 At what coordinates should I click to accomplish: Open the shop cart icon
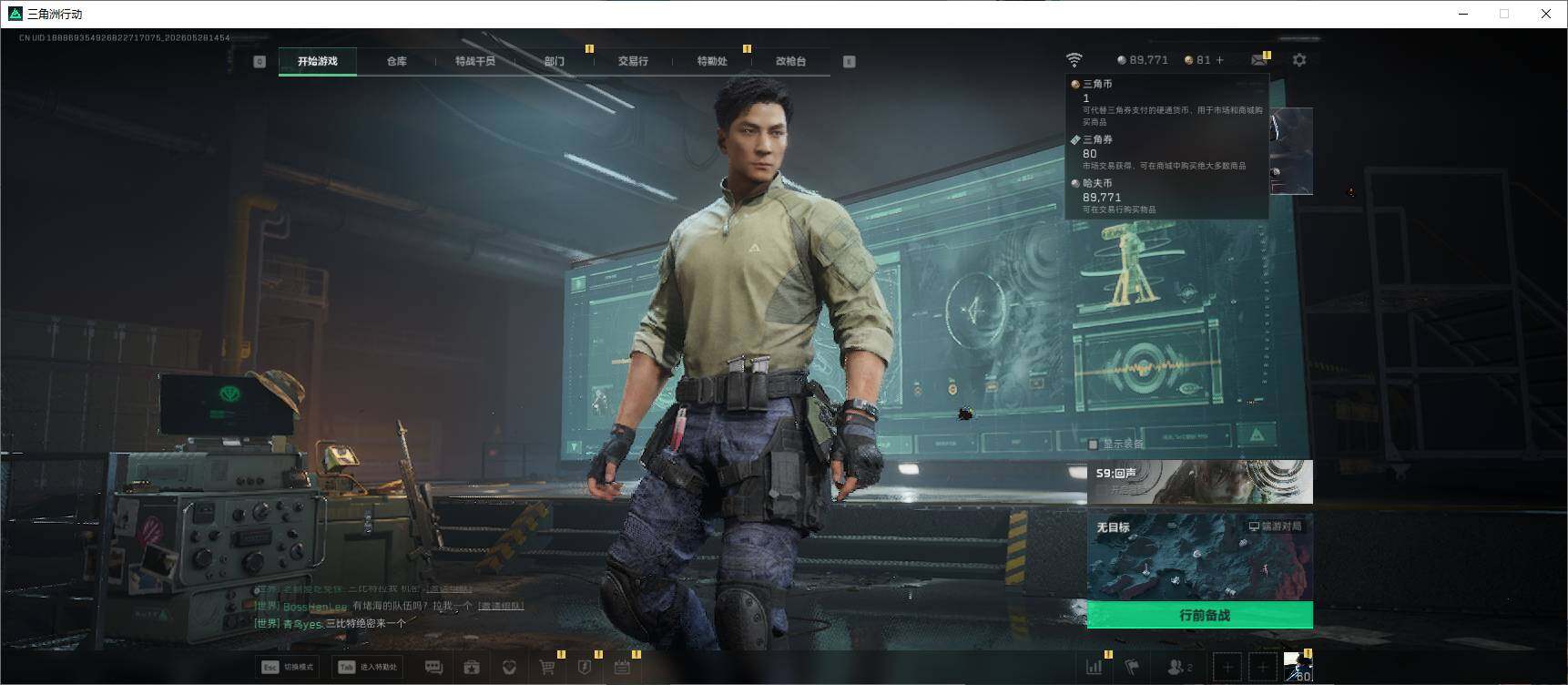click(x=547, y=668)
